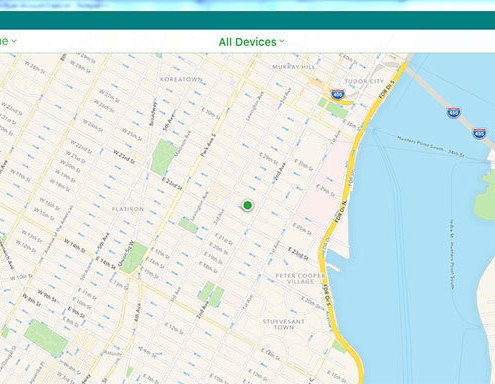This screenshot has width=495, height=384.
Task: Click the Madison Square Park green area
Action: click(163, 157)
